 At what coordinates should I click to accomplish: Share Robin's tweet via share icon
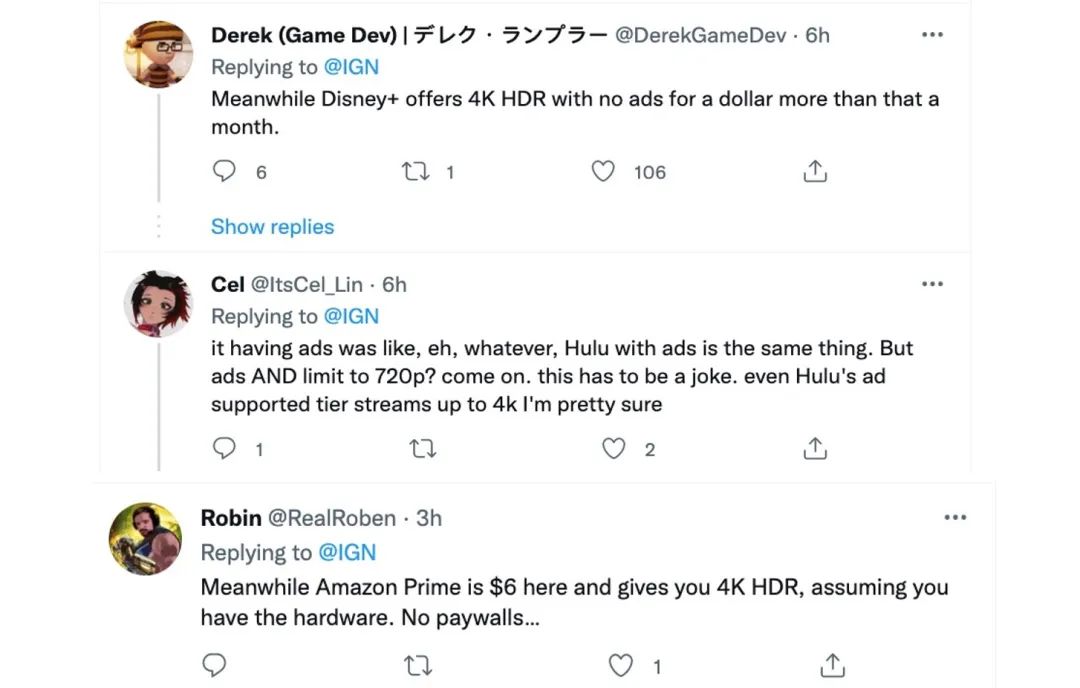click(x=832, y=665)
